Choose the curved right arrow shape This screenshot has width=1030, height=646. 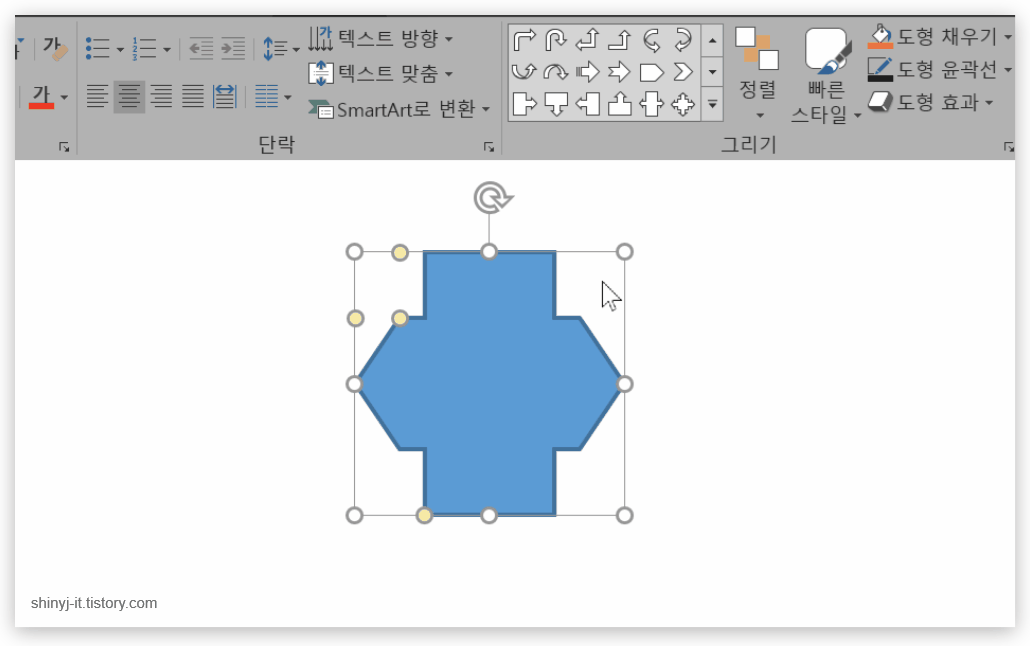pyautogui.click(x=651, y=40)
